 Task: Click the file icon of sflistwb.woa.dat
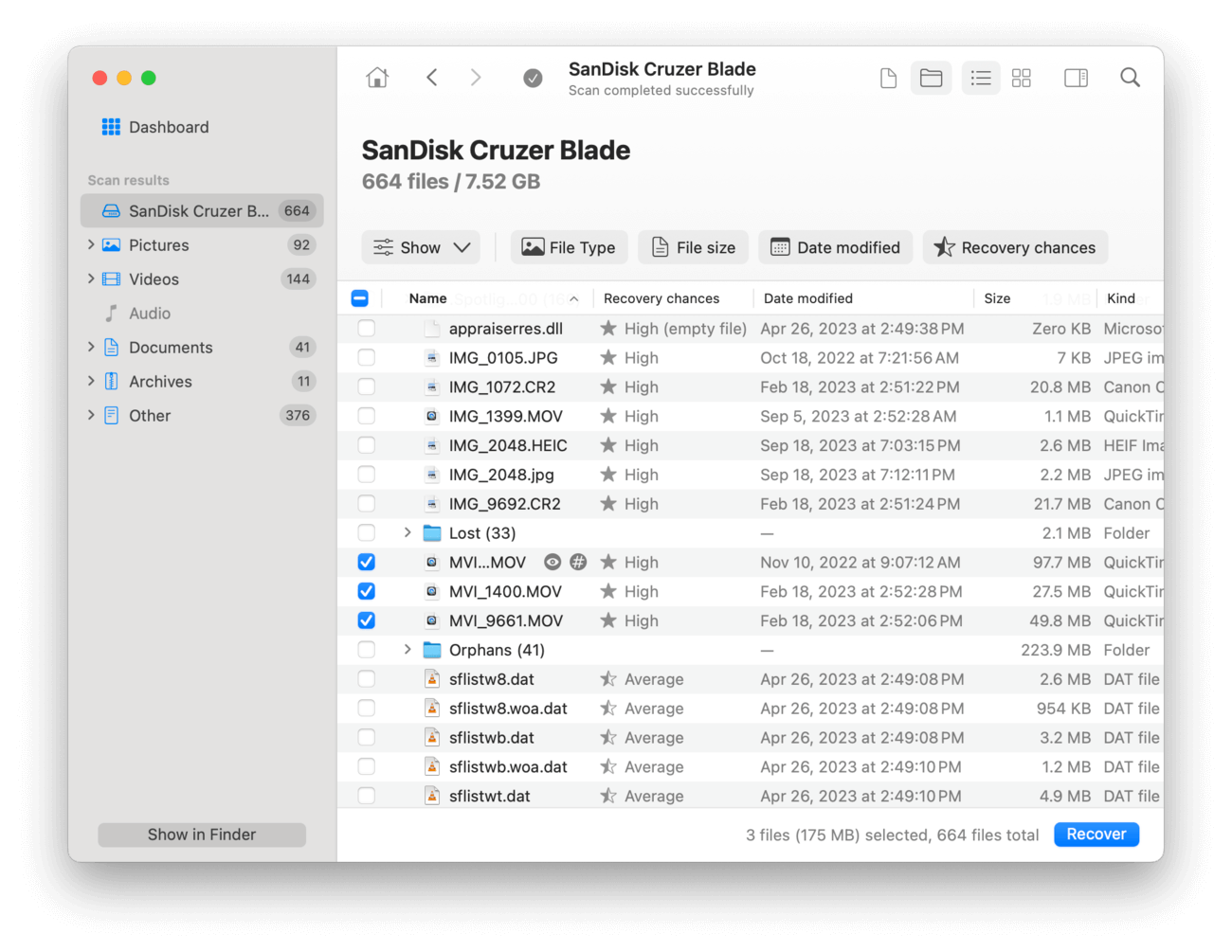(432, 766)
